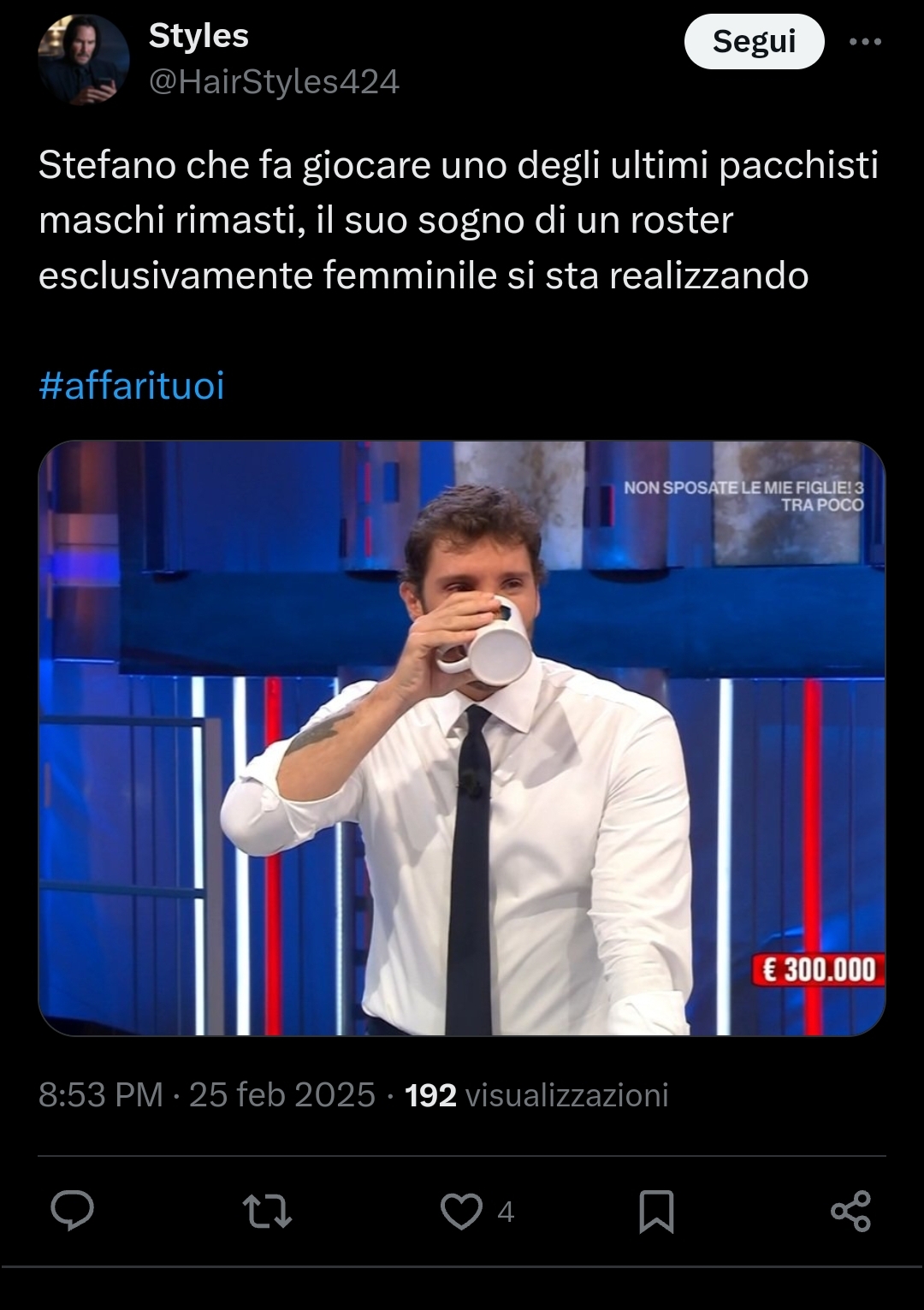Screen dimensions: 924x1310
Task: Open the attached TV show image
Action: click(462, 738)
